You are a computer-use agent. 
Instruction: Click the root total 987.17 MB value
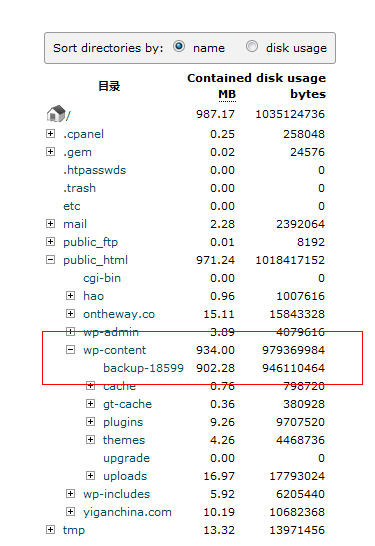tap(216, 114)
